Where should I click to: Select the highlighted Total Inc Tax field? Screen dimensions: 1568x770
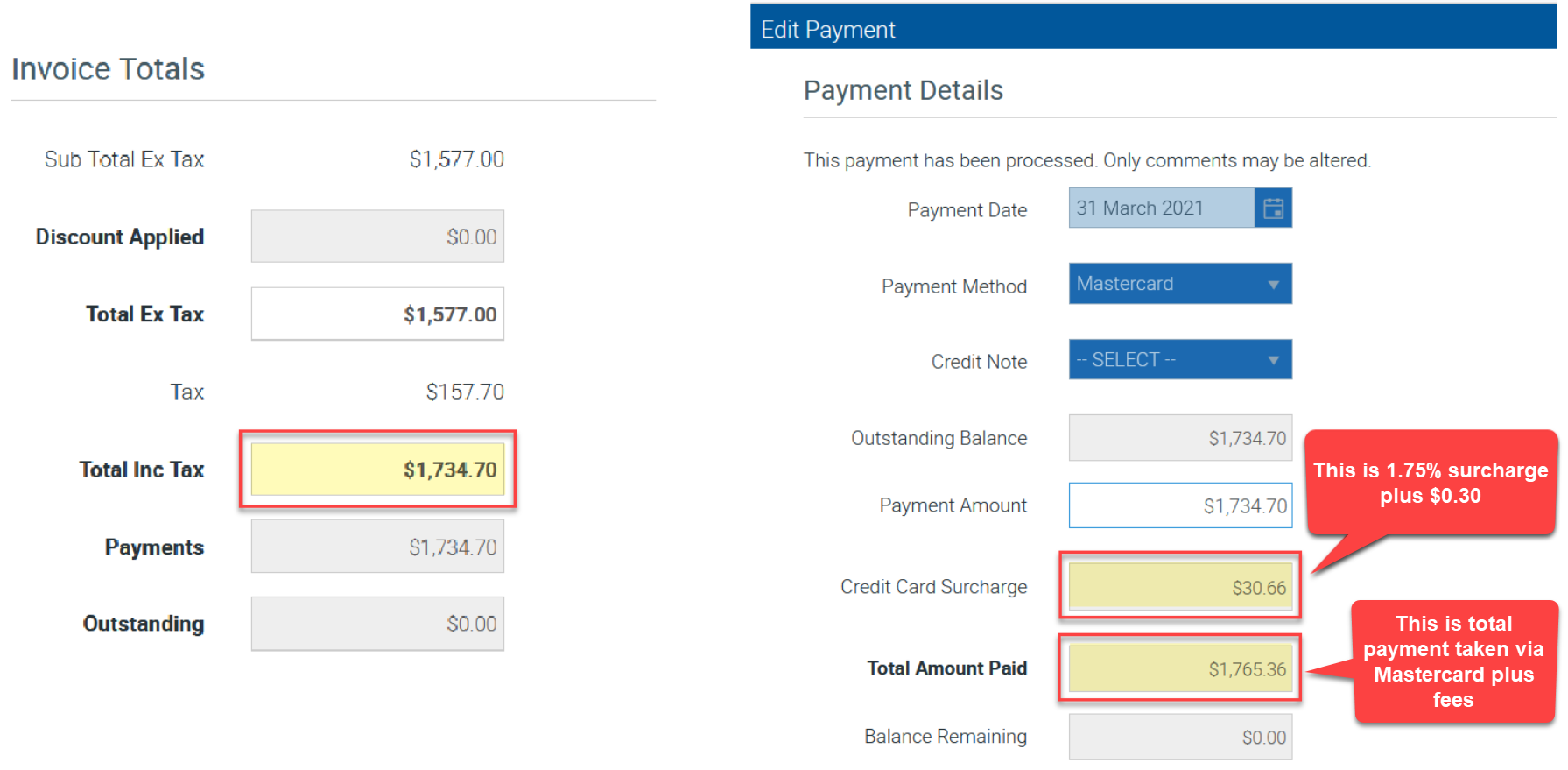[377, 470]
